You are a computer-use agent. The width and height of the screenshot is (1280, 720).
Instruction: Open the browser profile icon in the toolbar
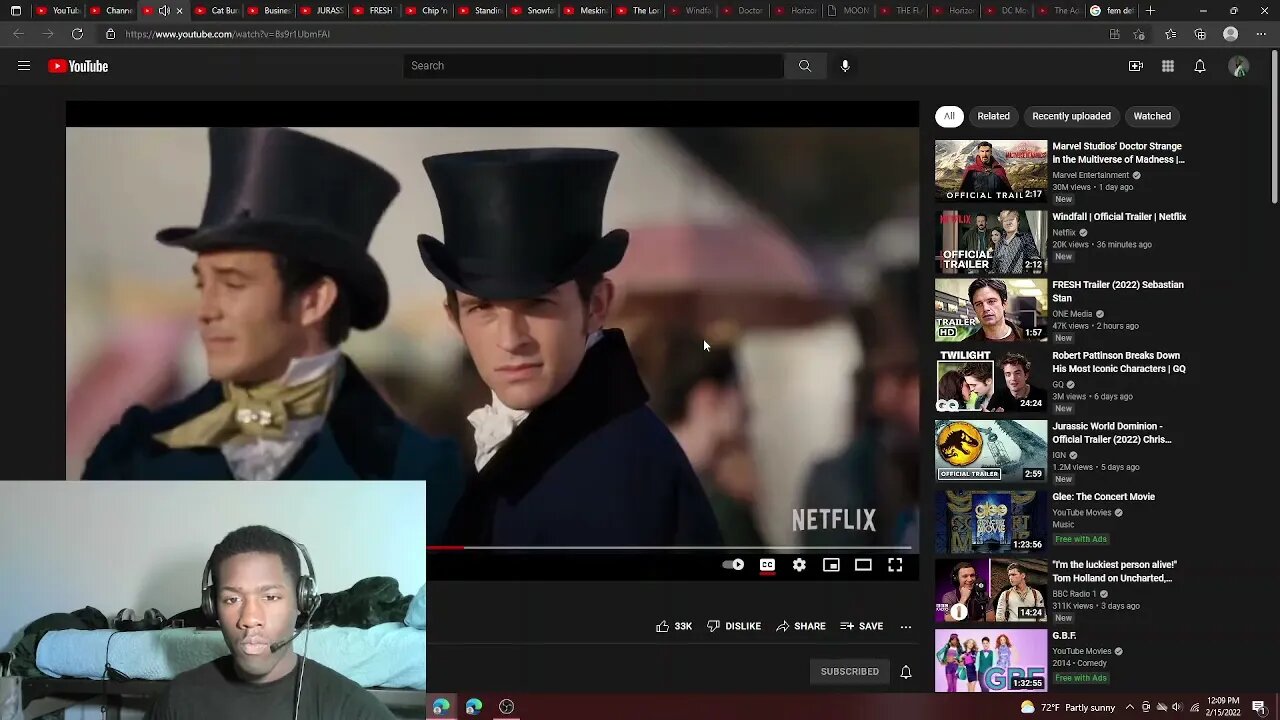pyautogui.click(x=1231, y=34)
